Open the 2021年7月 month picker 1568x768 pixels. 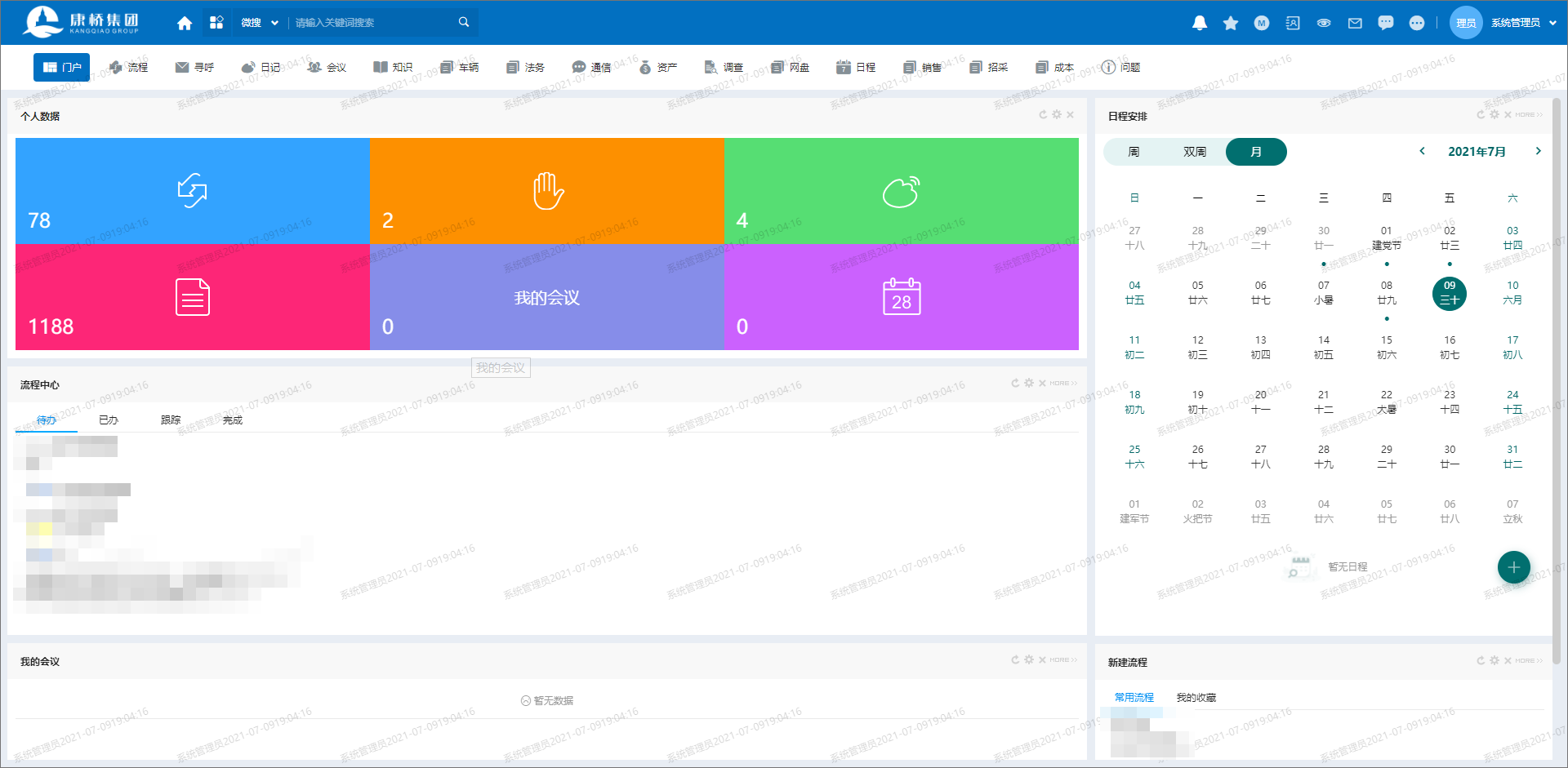(1477, 152)
